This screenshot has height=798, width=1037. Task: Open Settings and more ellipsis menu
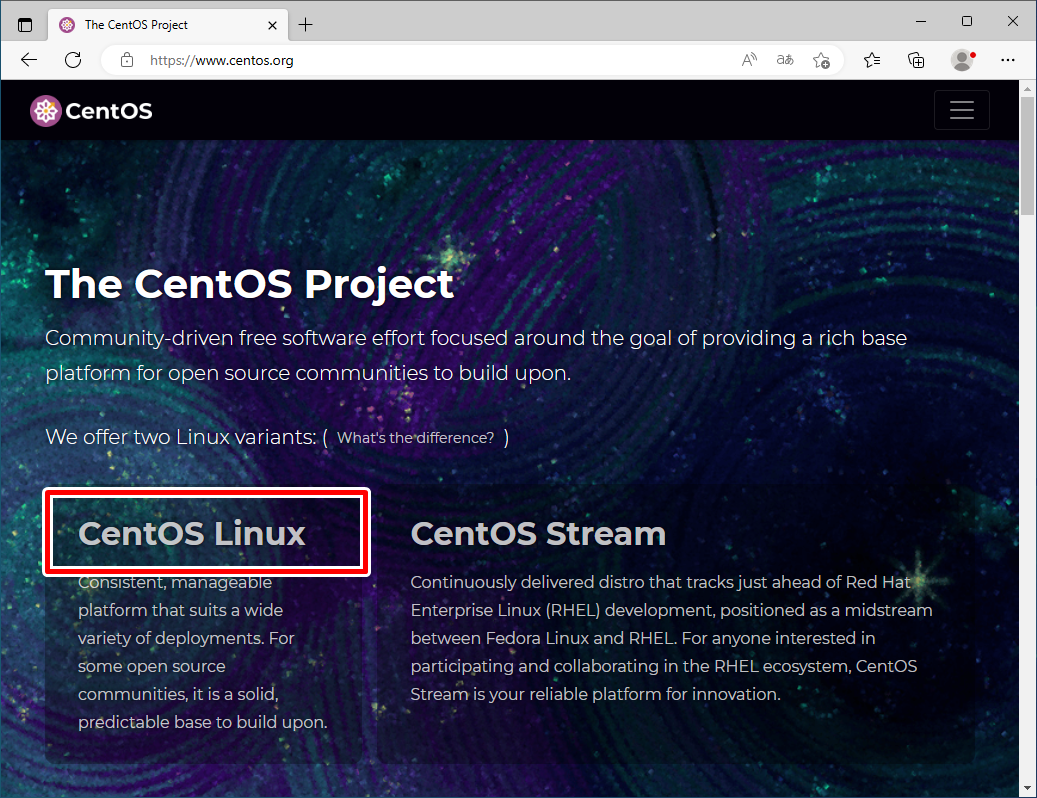(x=1007, y=60)
